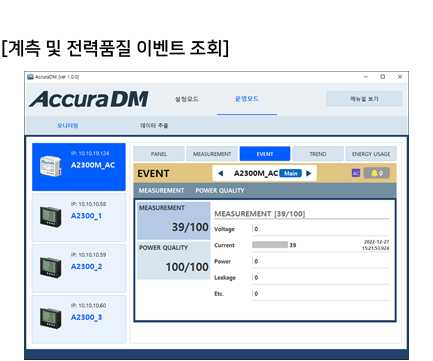The width and height of the screenshot is (433, 361).
Task: Click the AccuraDM title bar app icon
Action: [30, 77]
